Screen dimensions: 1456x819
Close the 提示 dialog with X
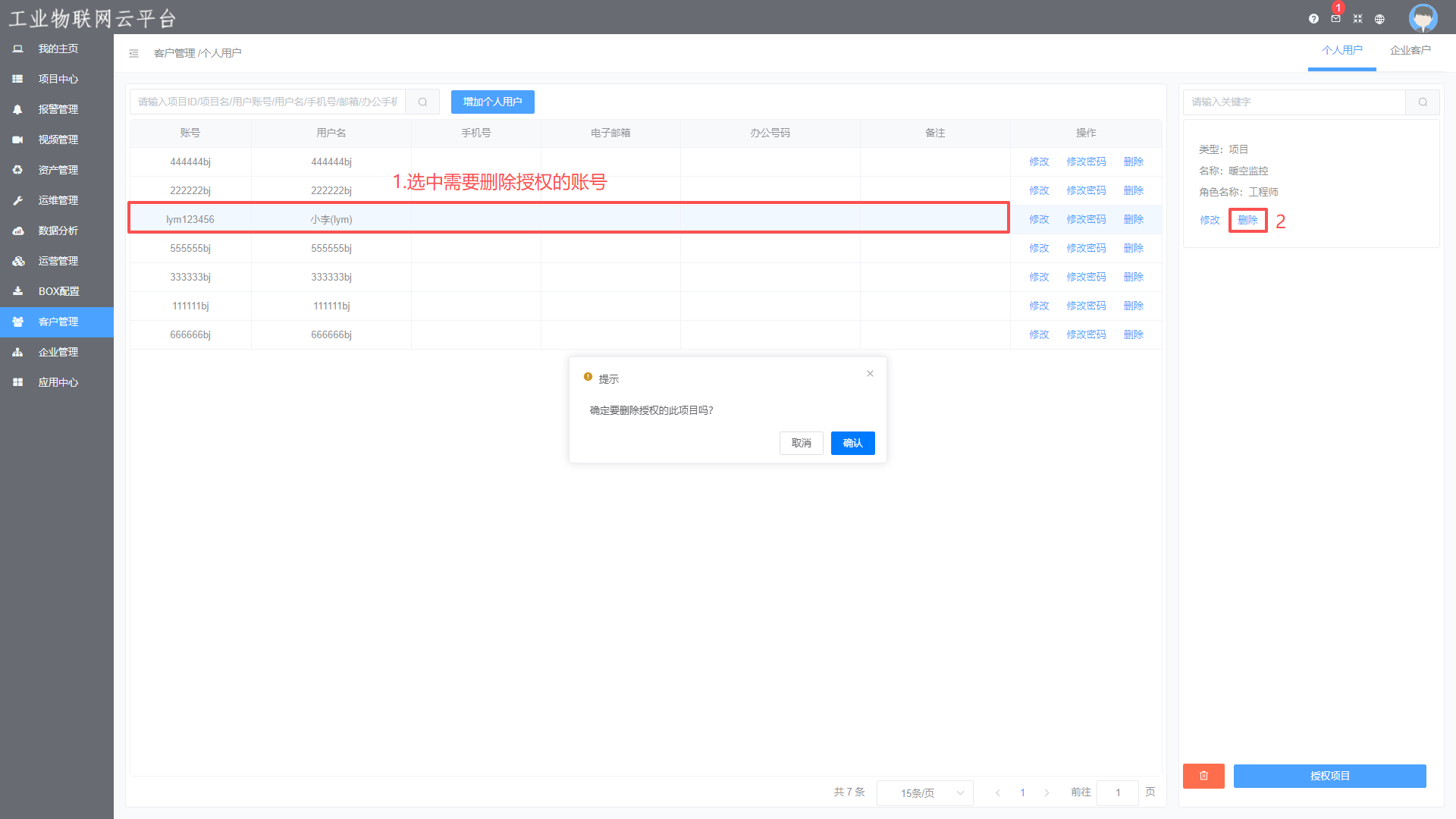[870, 373]
